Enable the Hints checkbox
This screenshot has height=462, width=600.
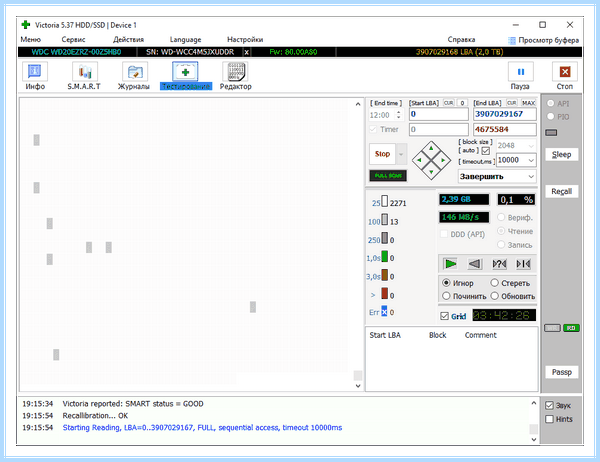(x=549, y=419)
